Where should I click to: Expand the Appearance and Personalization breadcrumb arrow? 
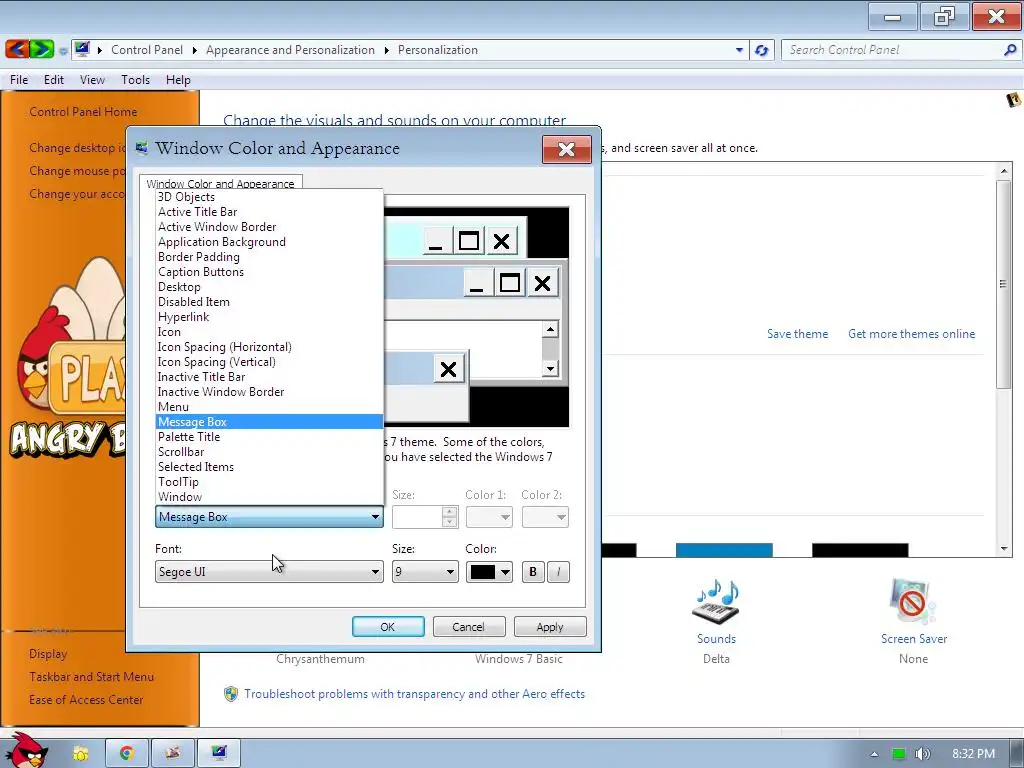[x=387, y=50]
